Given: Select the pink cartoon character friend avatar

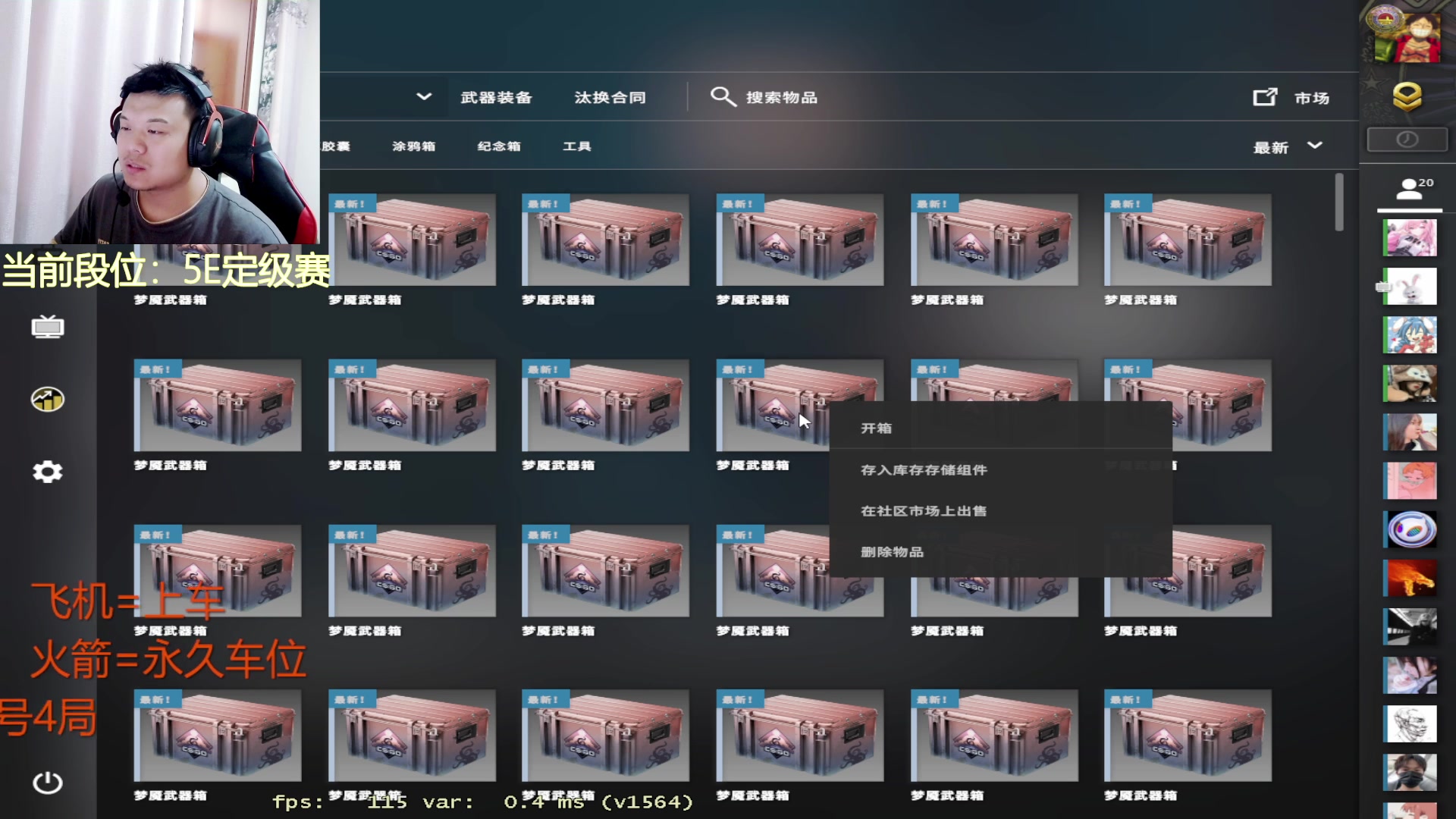Looking at the screenshot, I should (x=1410, y=481).
